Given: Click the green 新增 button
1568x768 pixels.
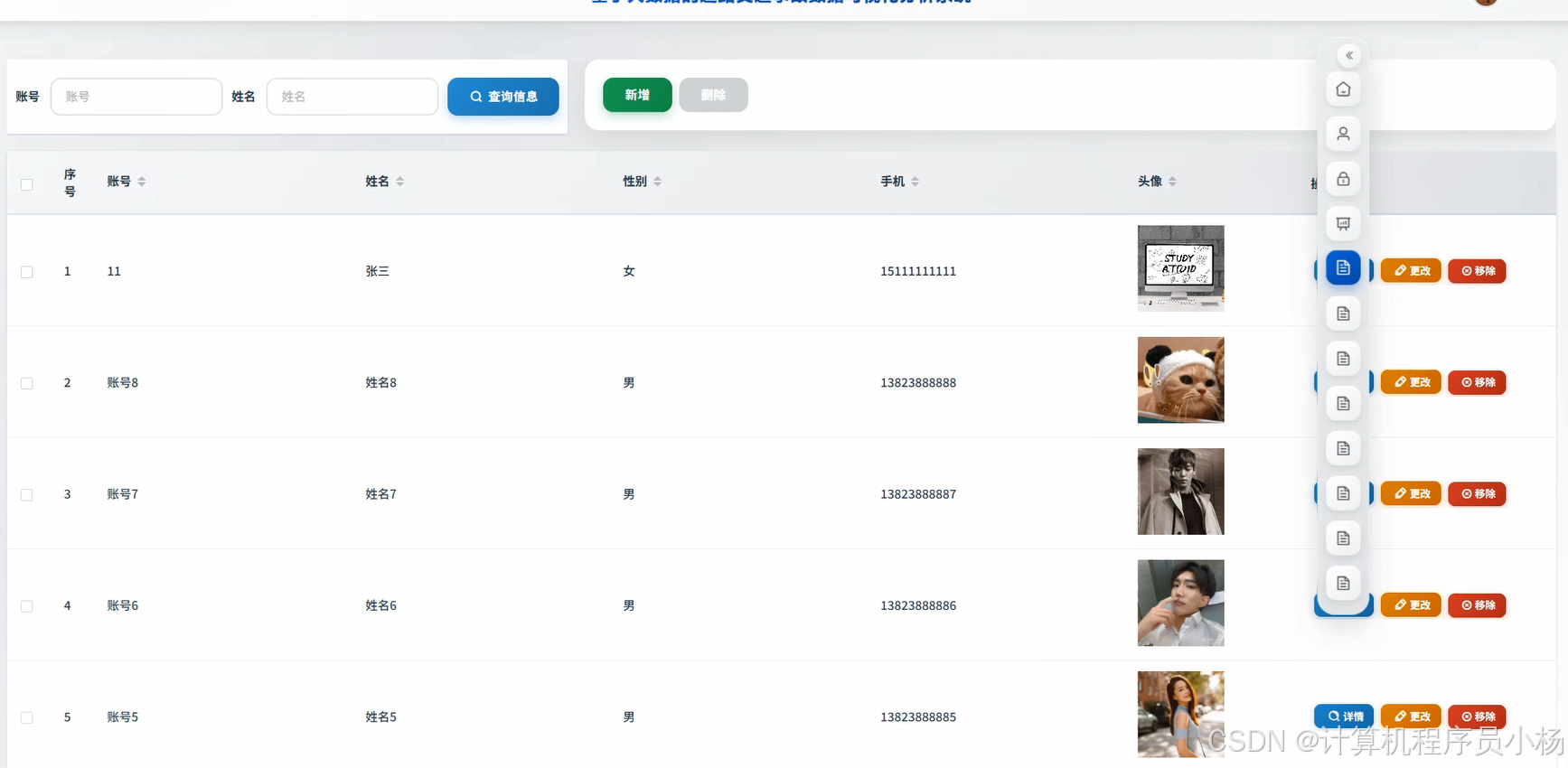Looking at the screenshot, I should click(637, 95).
